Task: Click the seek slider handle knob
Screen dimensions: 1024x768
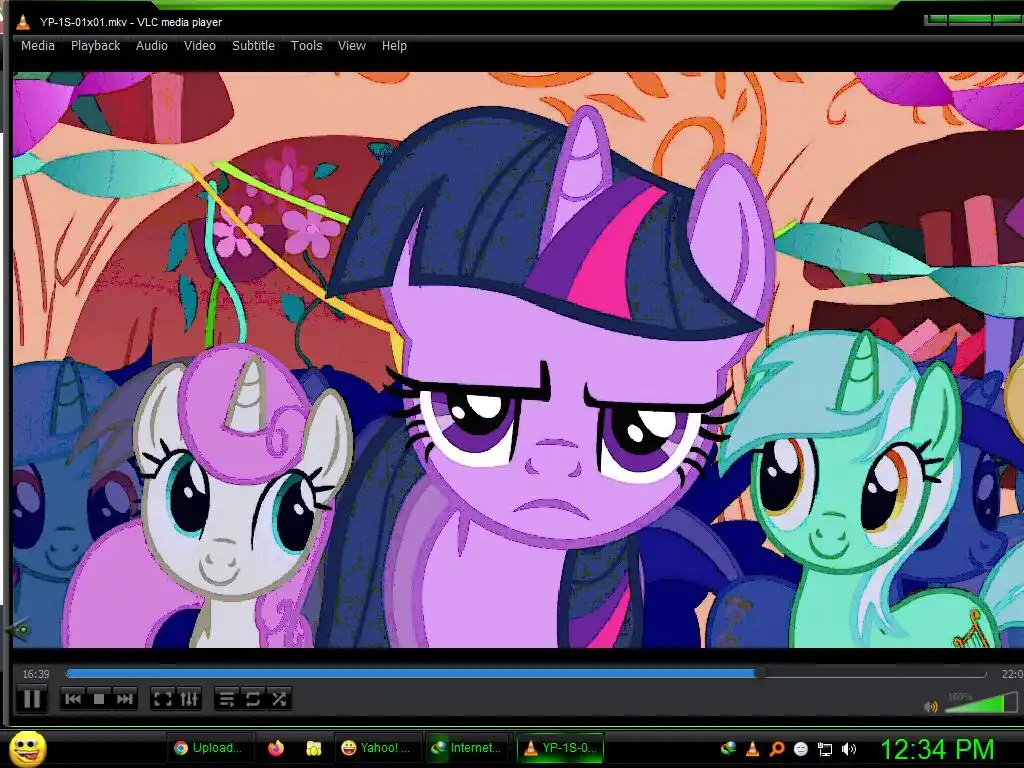Action: pyautogui.click(x=760, y=673)
